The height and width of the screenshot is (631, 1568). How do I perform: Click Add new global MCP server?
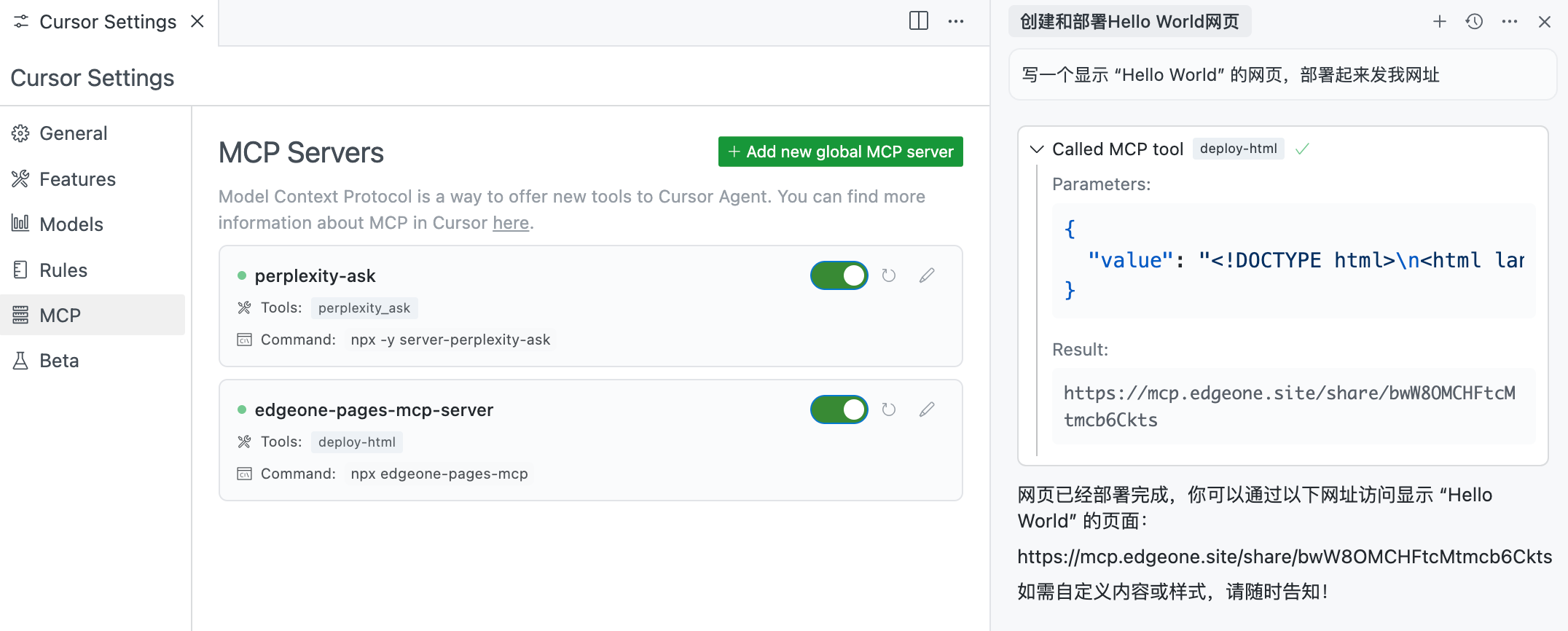point(840,152)
